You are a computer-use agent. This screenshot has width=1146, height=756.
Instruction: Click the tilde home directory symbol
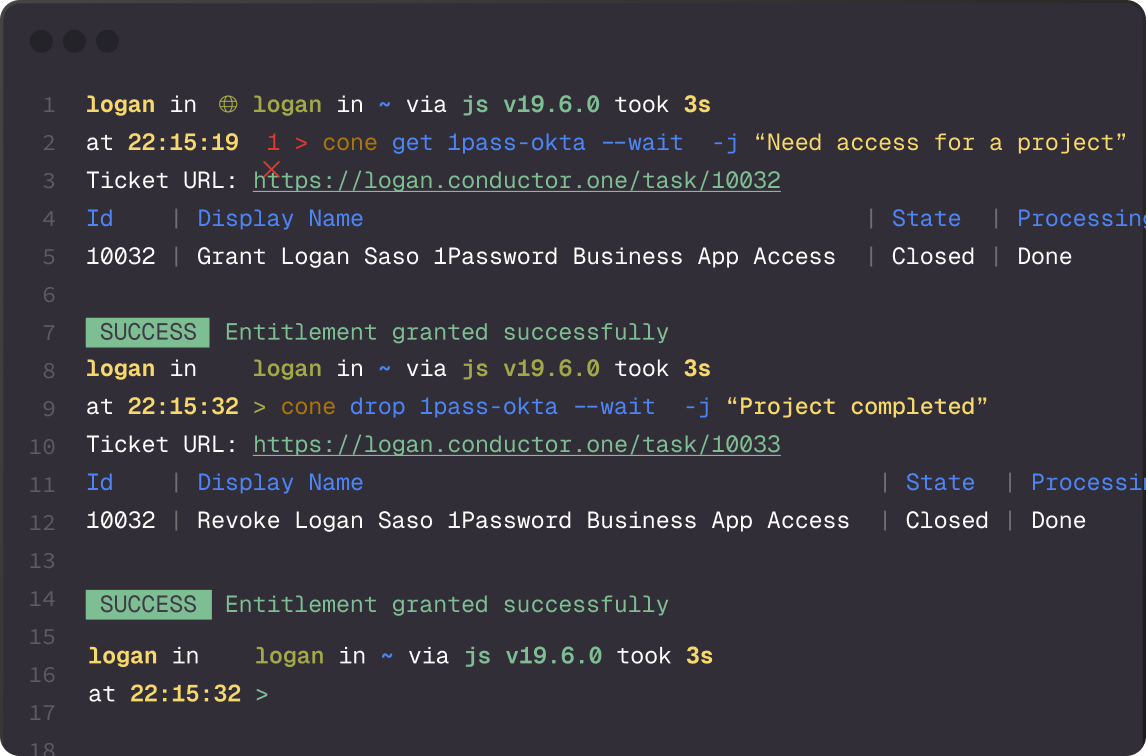point(384,103)
